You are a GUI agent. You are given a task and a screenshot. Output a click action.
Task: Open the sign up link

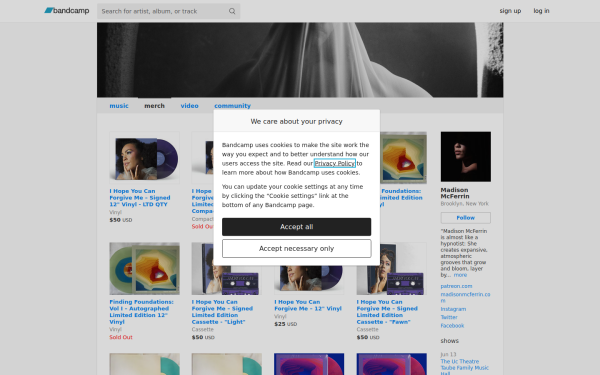pyautogui.click(x=510, y=11)
